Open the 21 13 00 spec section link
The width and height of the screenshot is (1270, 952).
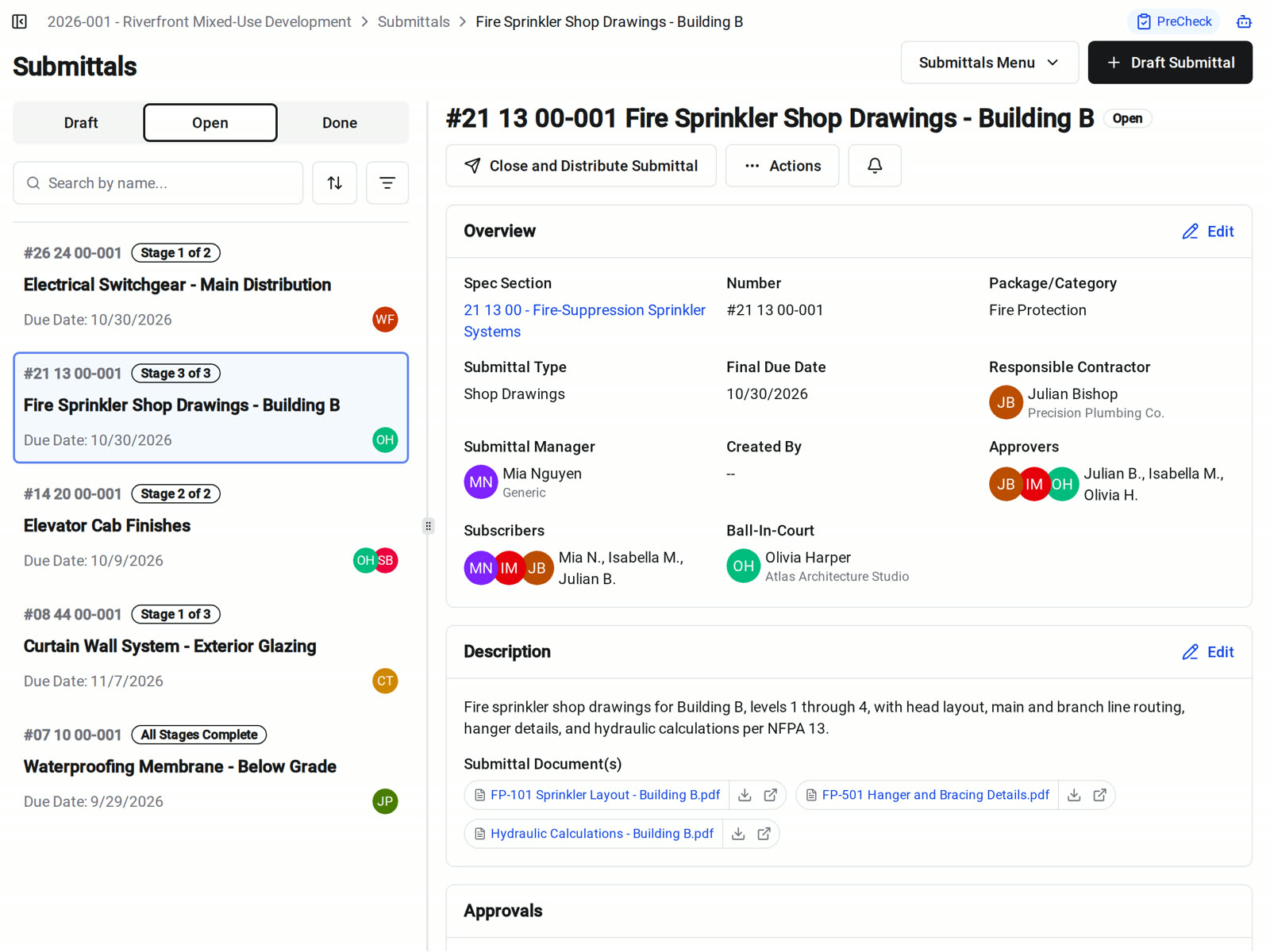(x=584, y=321)
